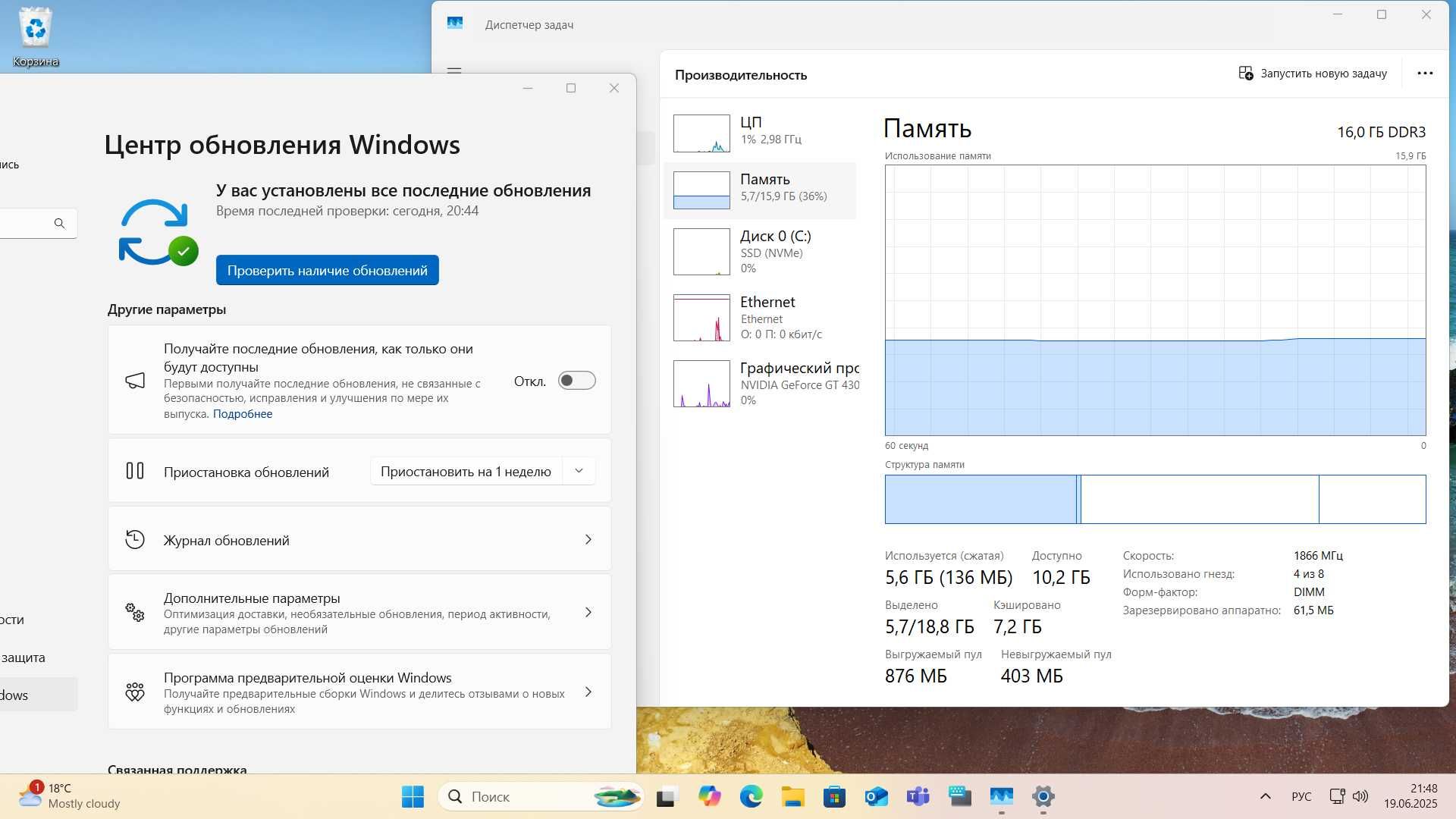1456x819 pixels.
Task: Open the network tray icon
Action: [x=1337, y=796]
